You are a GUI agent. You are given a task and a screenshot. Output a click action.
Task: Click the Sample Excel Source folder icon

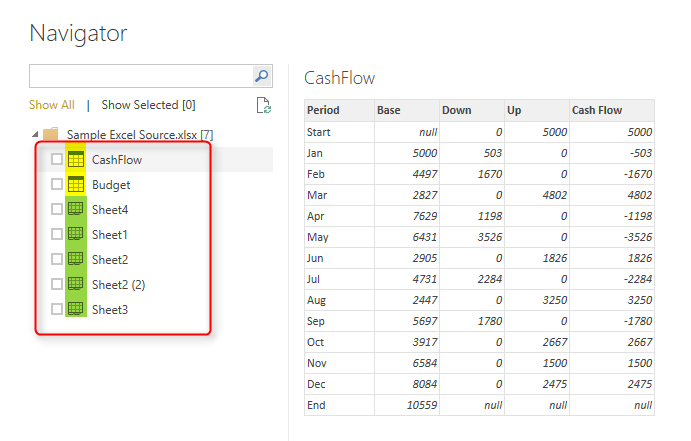(51, 134)
